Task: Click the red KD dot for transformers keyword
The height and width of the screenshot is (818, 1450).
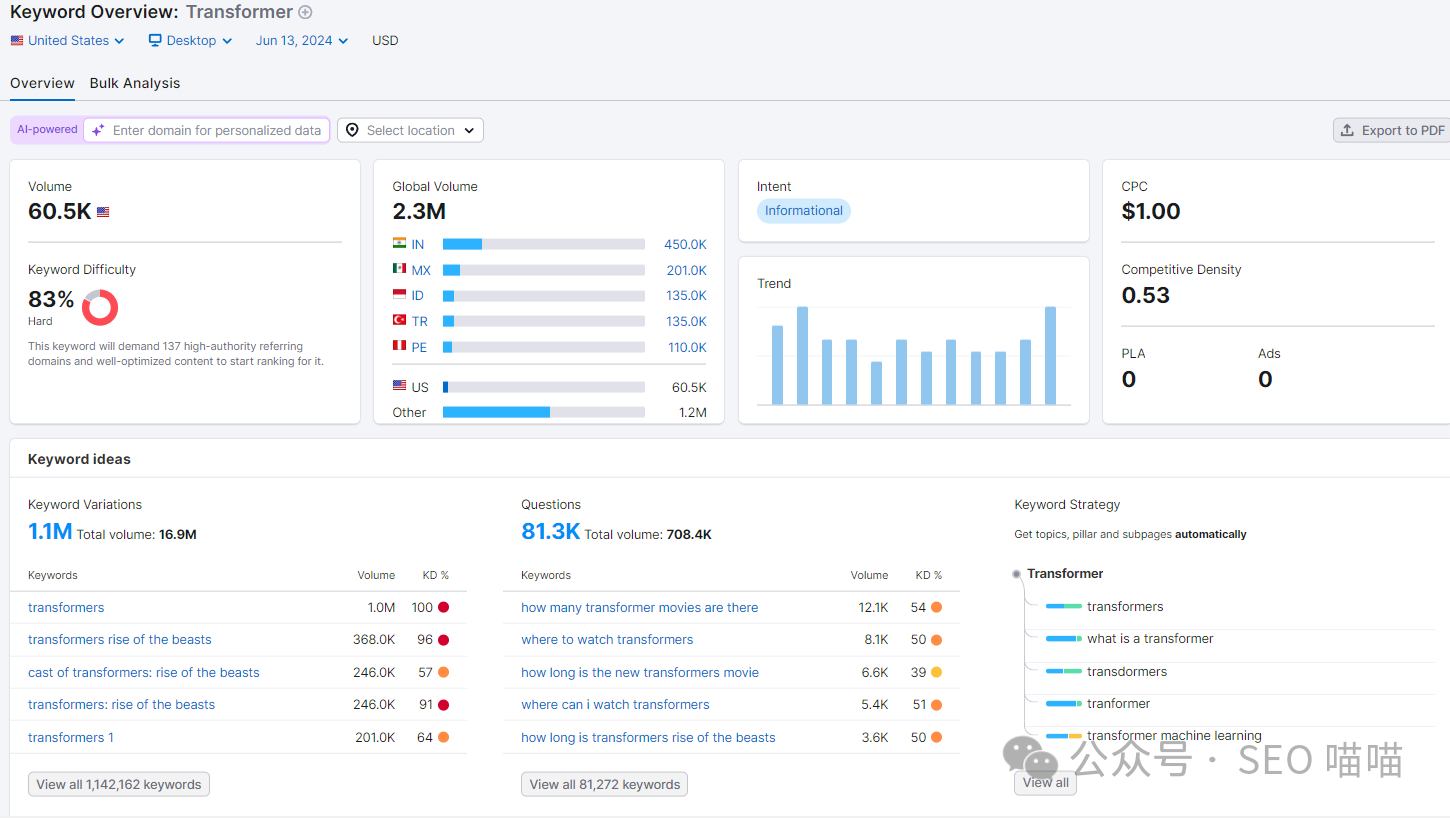Action: click(x=443, y=607)
